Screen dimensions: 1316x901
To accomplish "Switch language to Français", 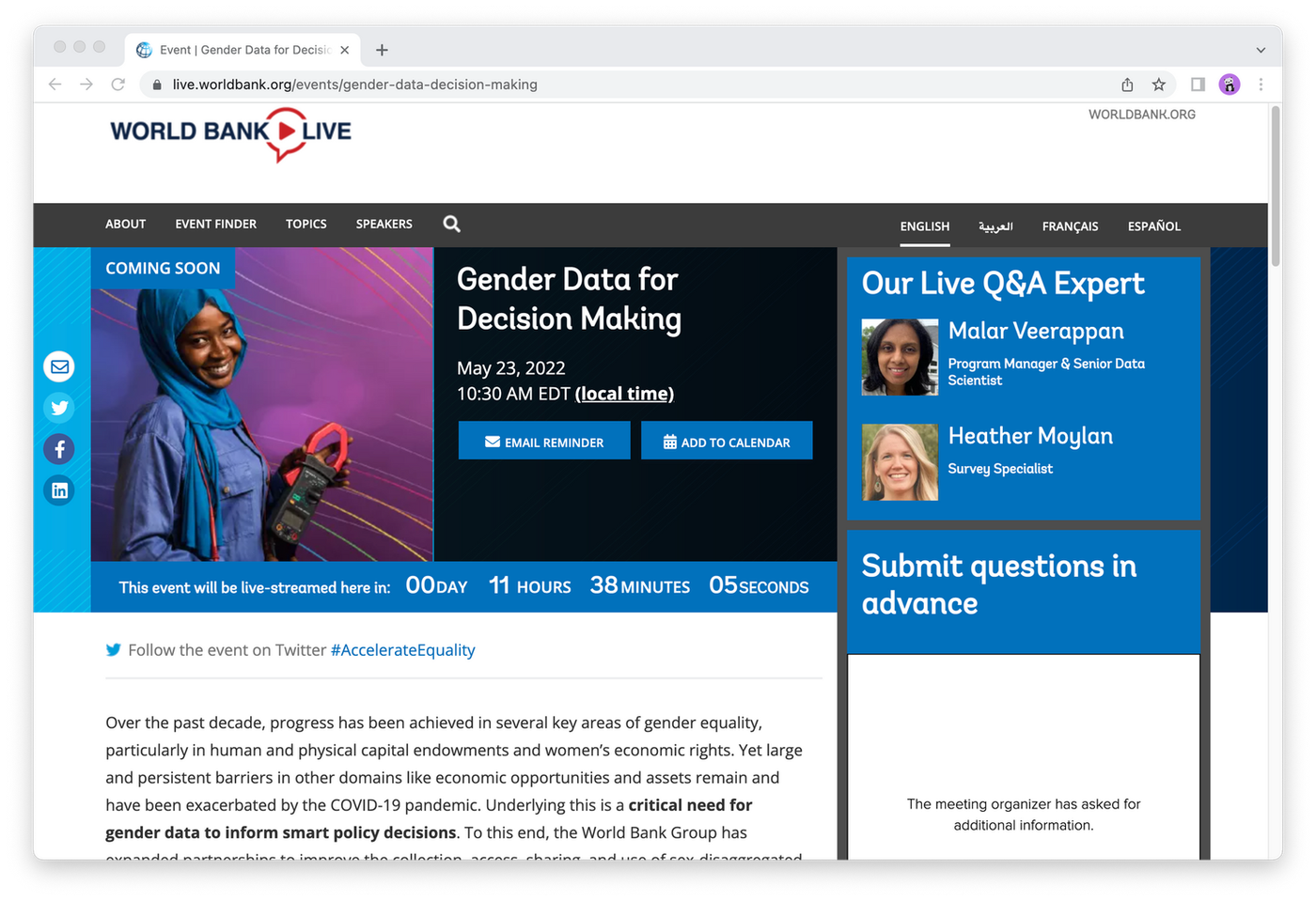I will point(1070,226).
